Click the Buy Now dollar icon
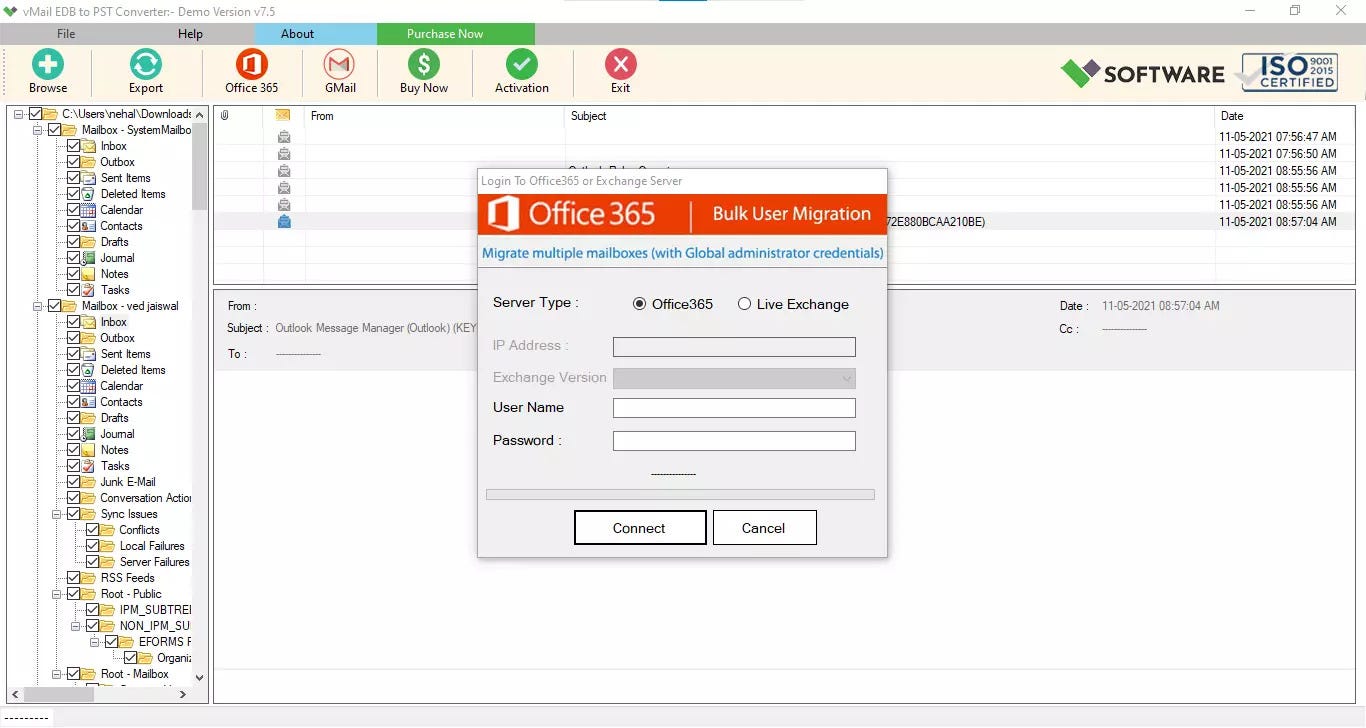This screenshot has height=728, width=1366. (424, 65)
